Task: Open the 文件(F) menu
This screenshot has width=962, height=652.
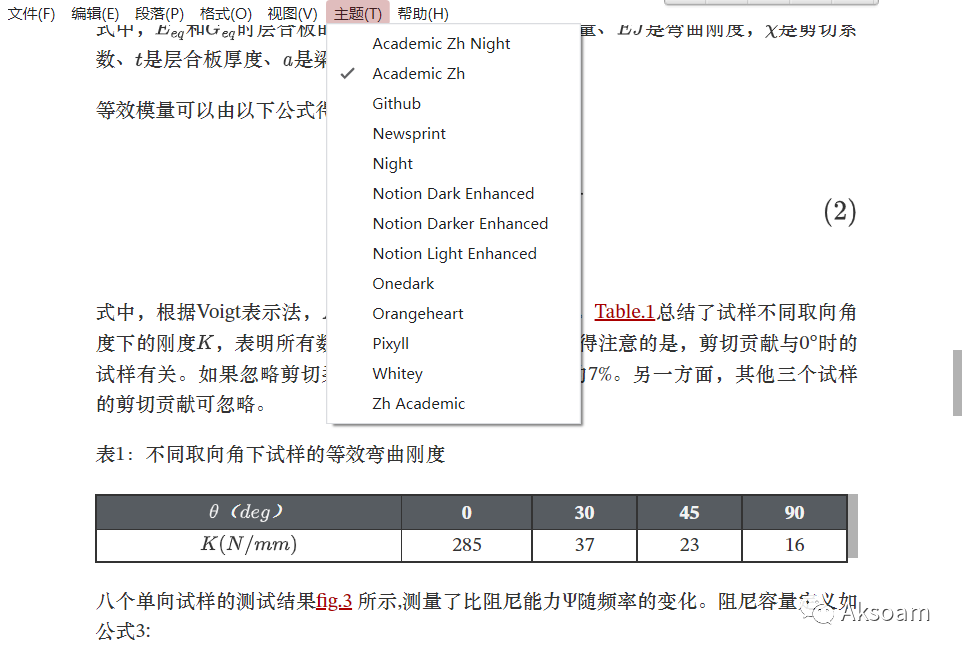Action: coord(30,14)
